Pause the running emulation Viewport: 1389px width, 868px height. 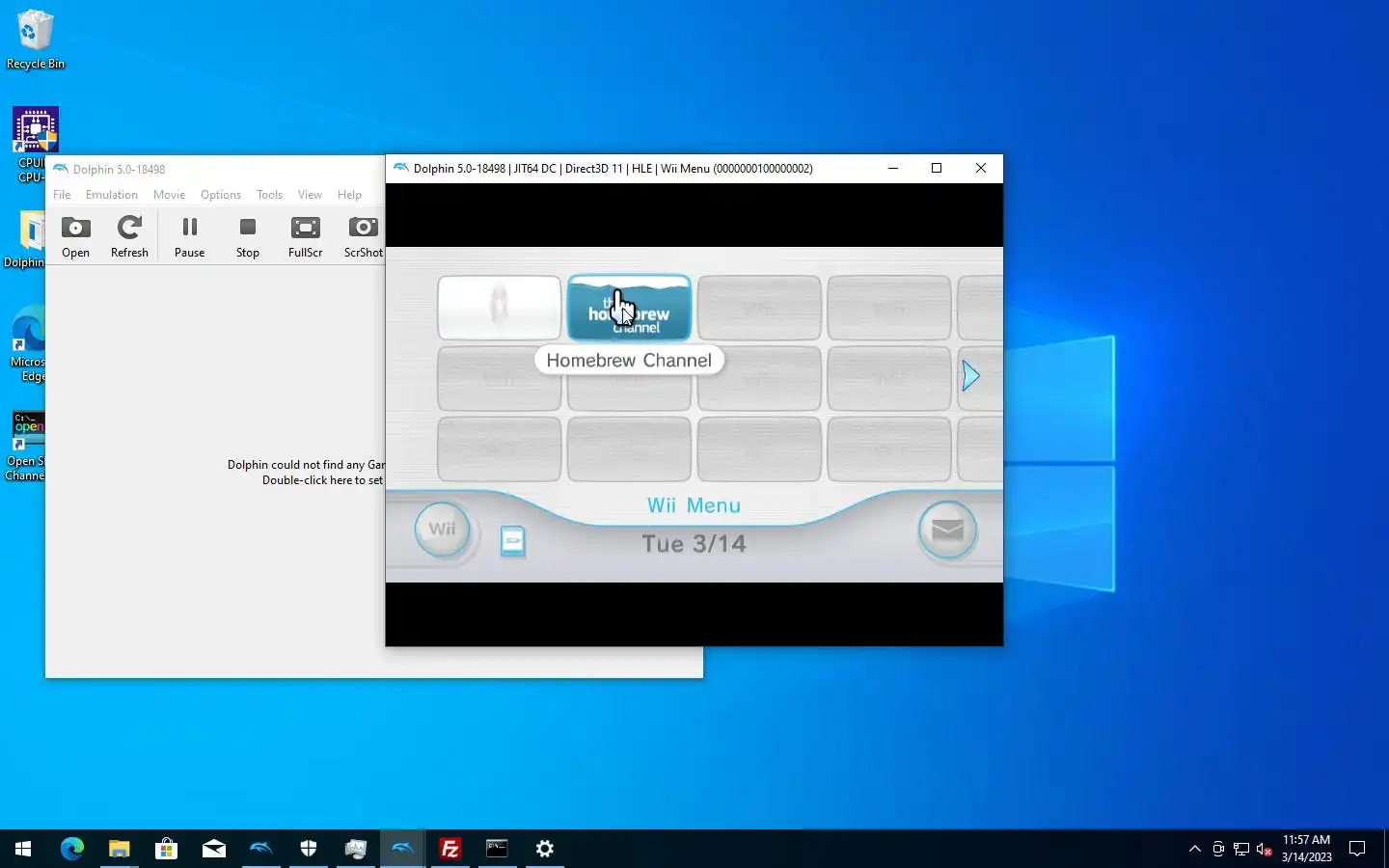pos(189,237)
